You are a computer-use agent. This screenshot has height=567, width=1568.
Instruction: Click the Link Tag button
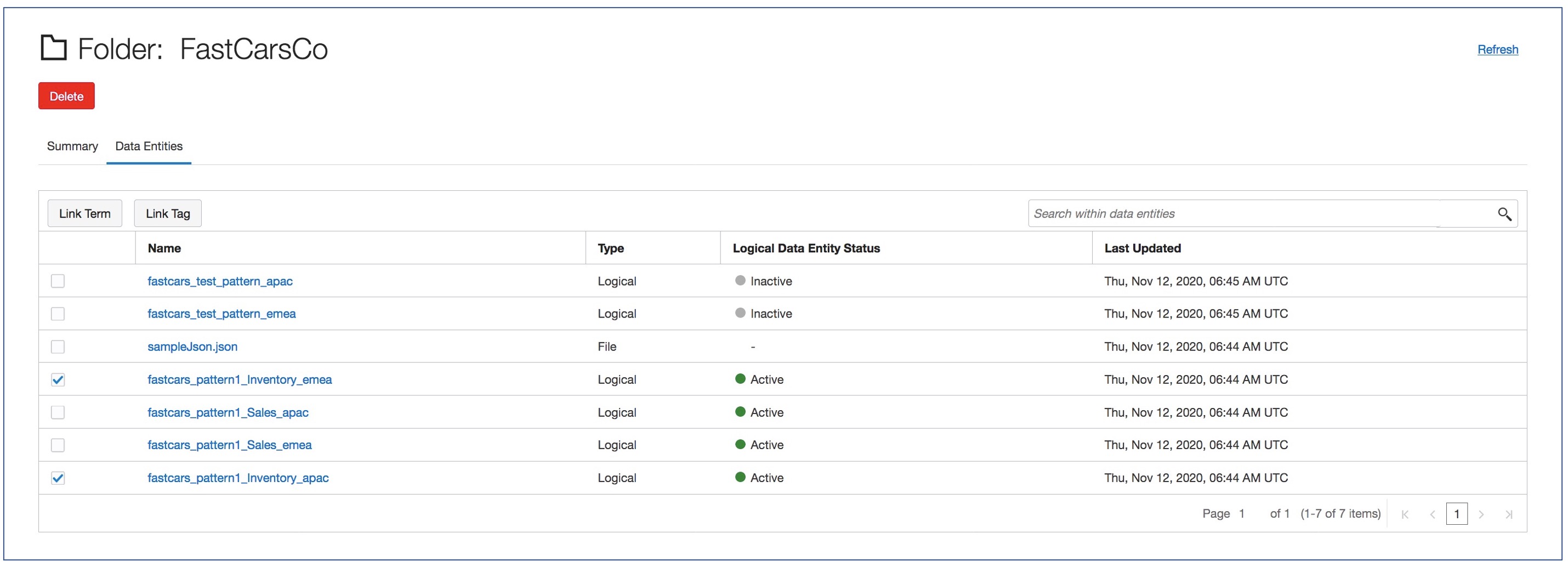tap(168, 214)
